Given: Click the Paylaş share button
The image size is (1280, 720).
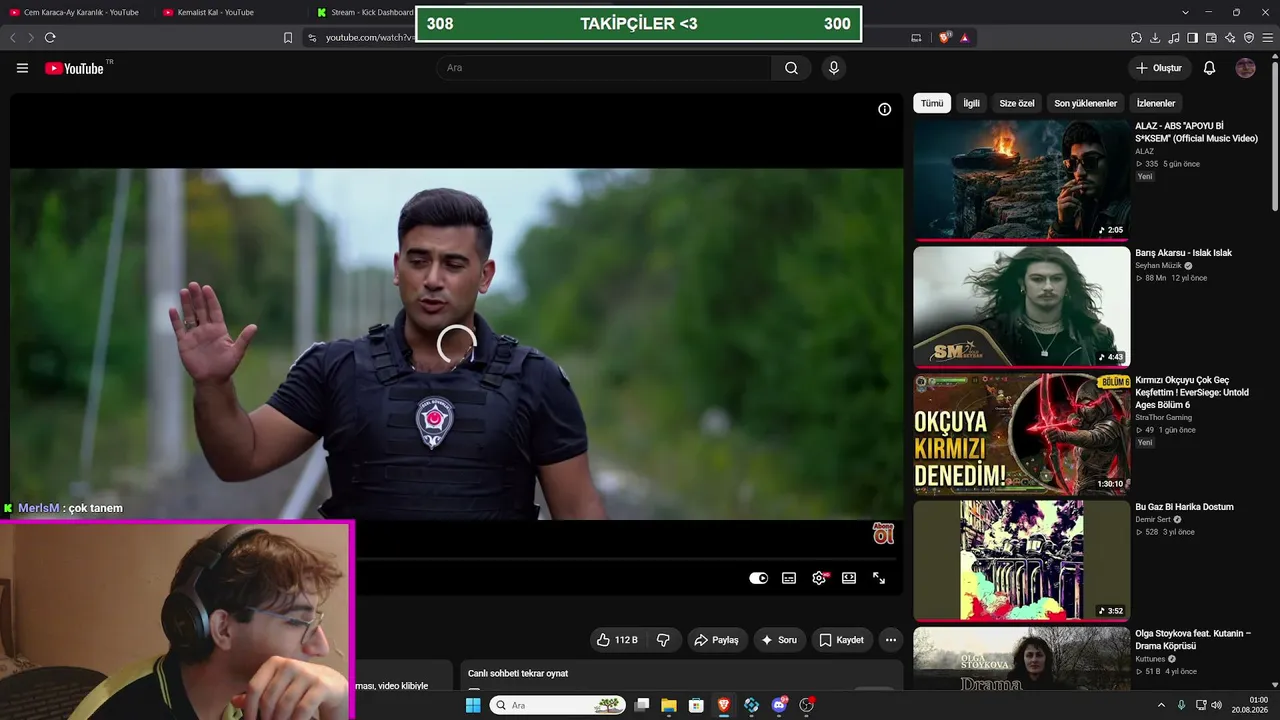Looking at the screenshot, I should tap(716, 640).
